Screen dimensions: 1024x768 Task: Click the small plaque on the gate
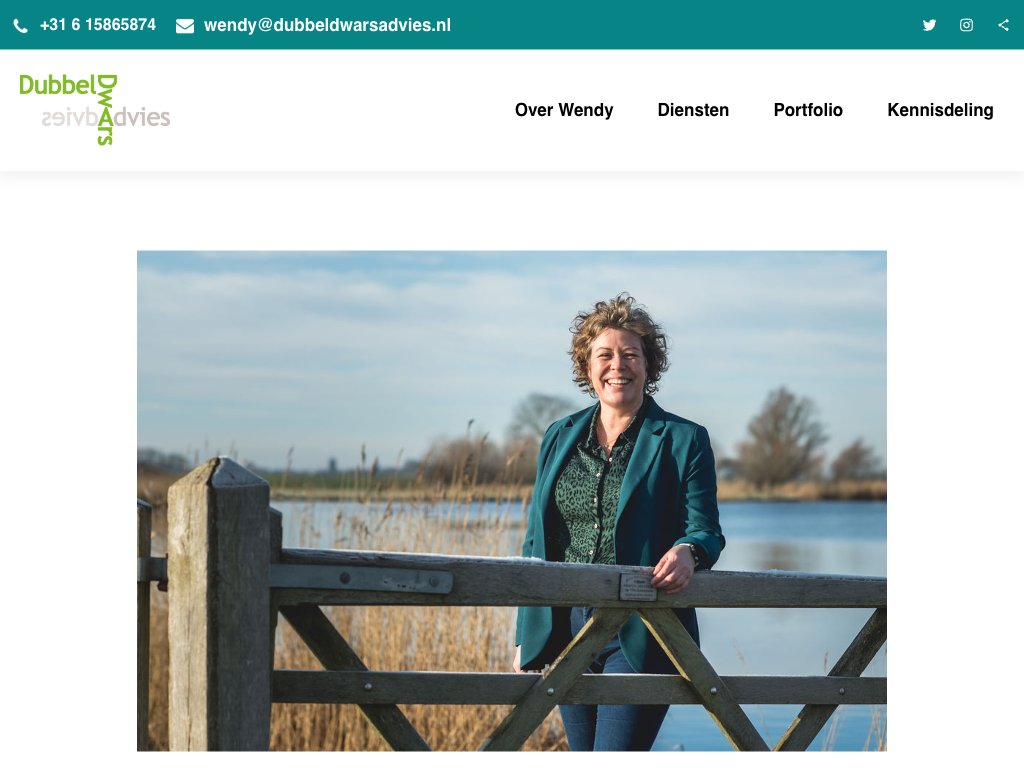point(638,586)
